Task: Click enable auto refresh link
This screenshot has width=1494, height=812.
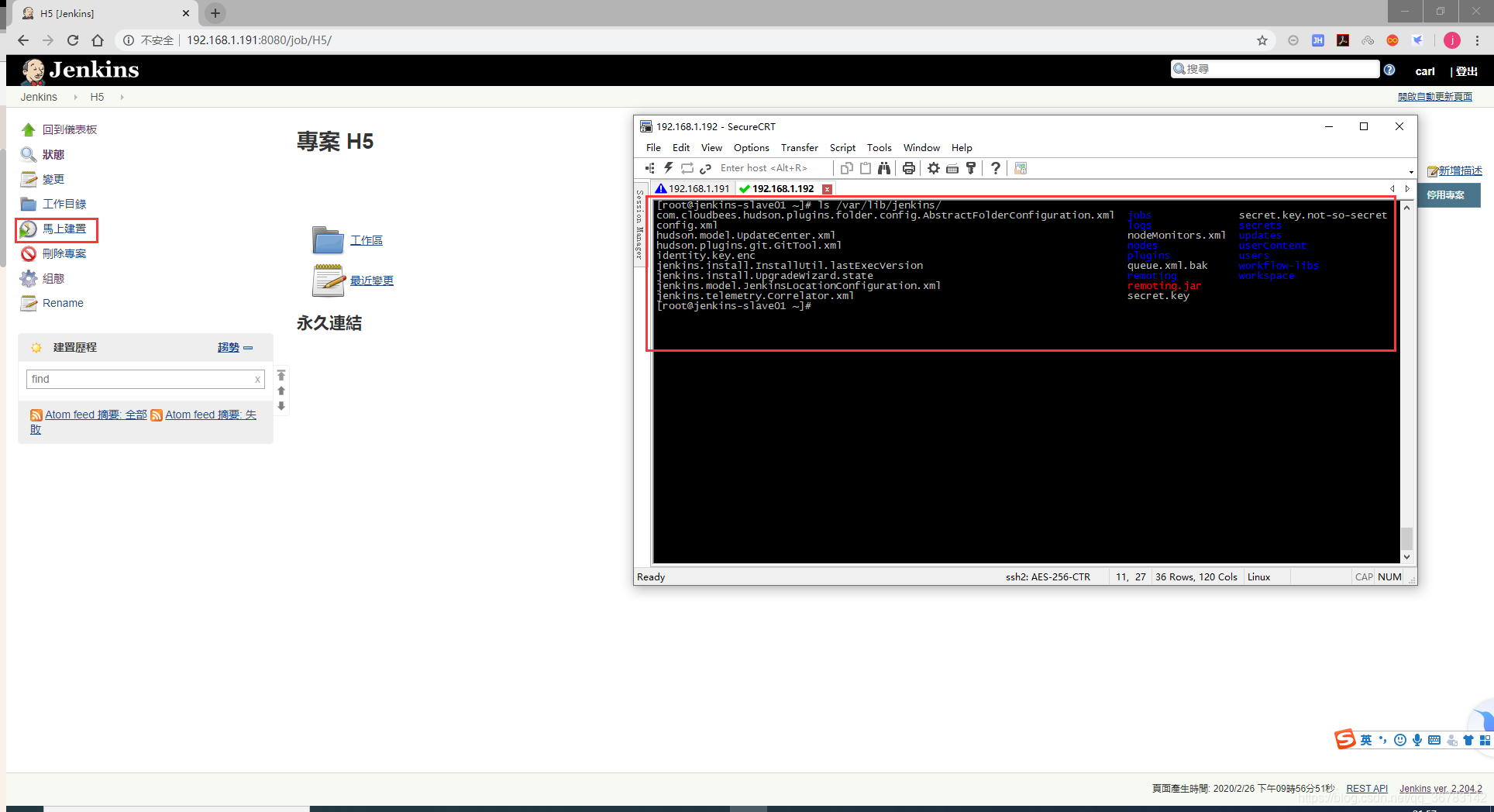Action: click(1435, 97)
